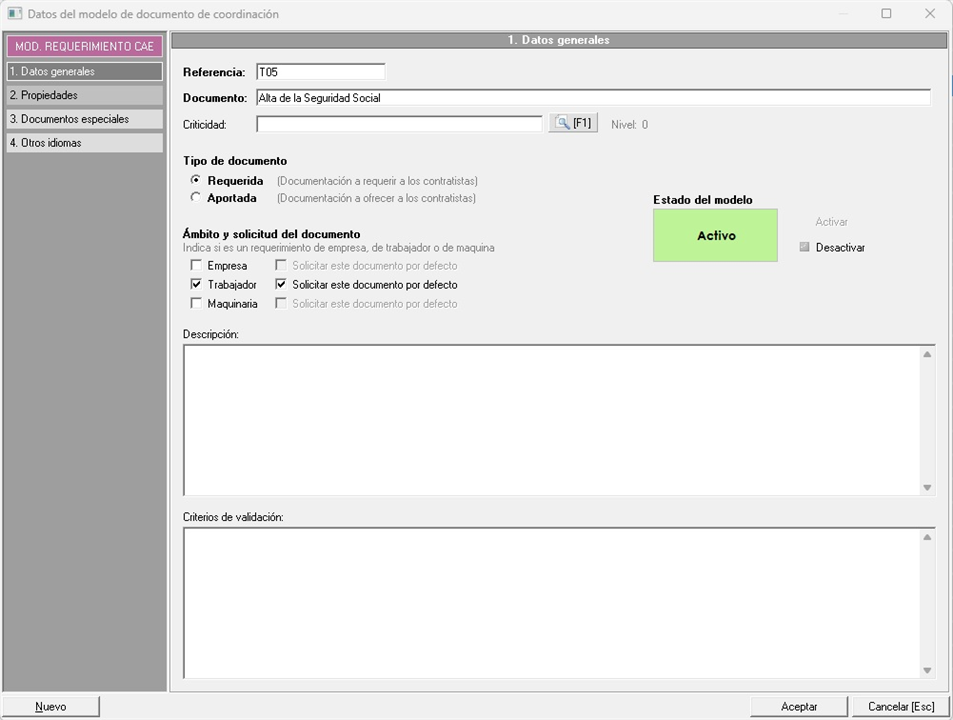Screen dimensions: 953x720
Task: Open the Propiedades section
Action: (x=84, y=95)
